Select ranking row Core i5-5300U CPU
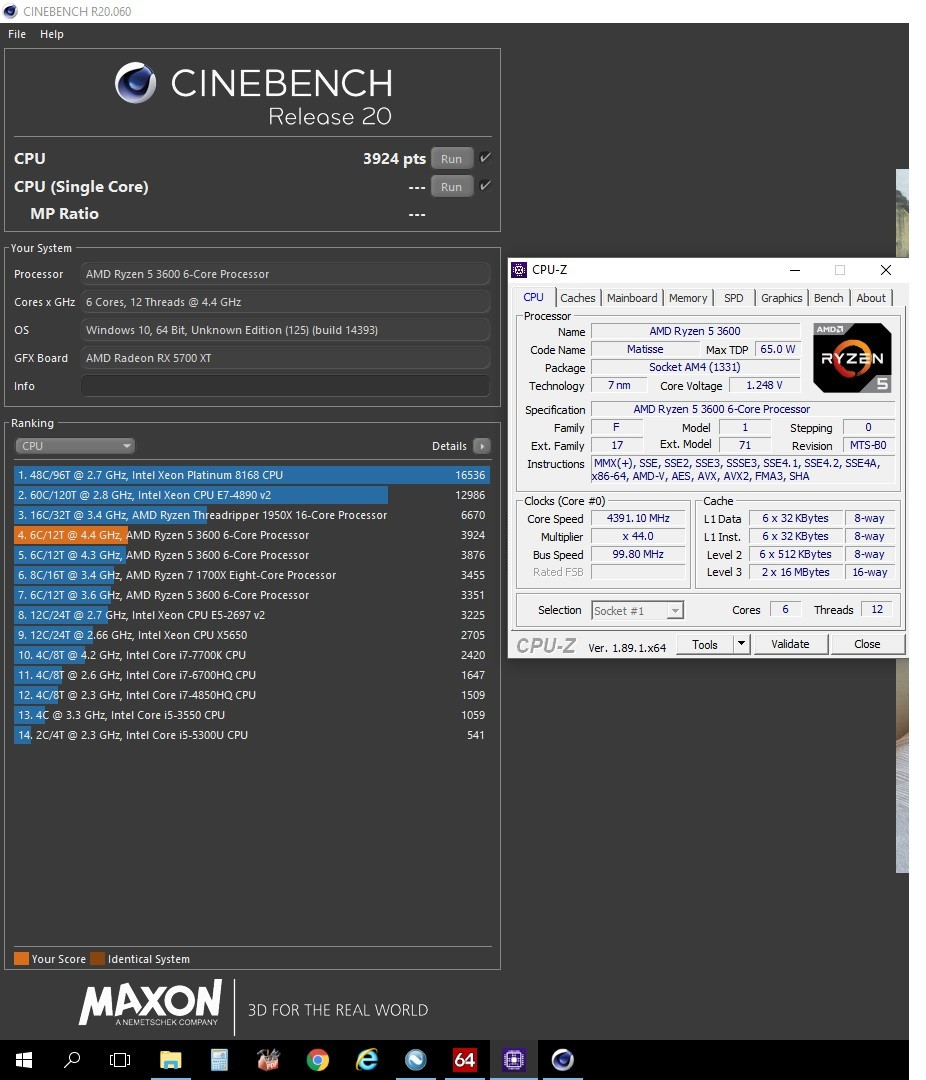 pos(251,734)
